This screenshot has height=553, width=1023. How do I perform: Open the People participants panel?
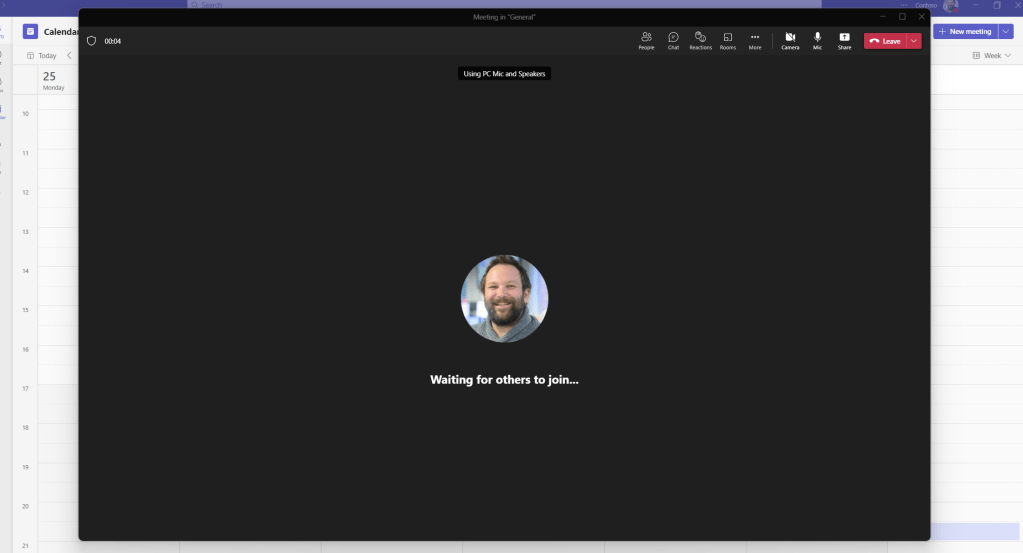point(646,40)
